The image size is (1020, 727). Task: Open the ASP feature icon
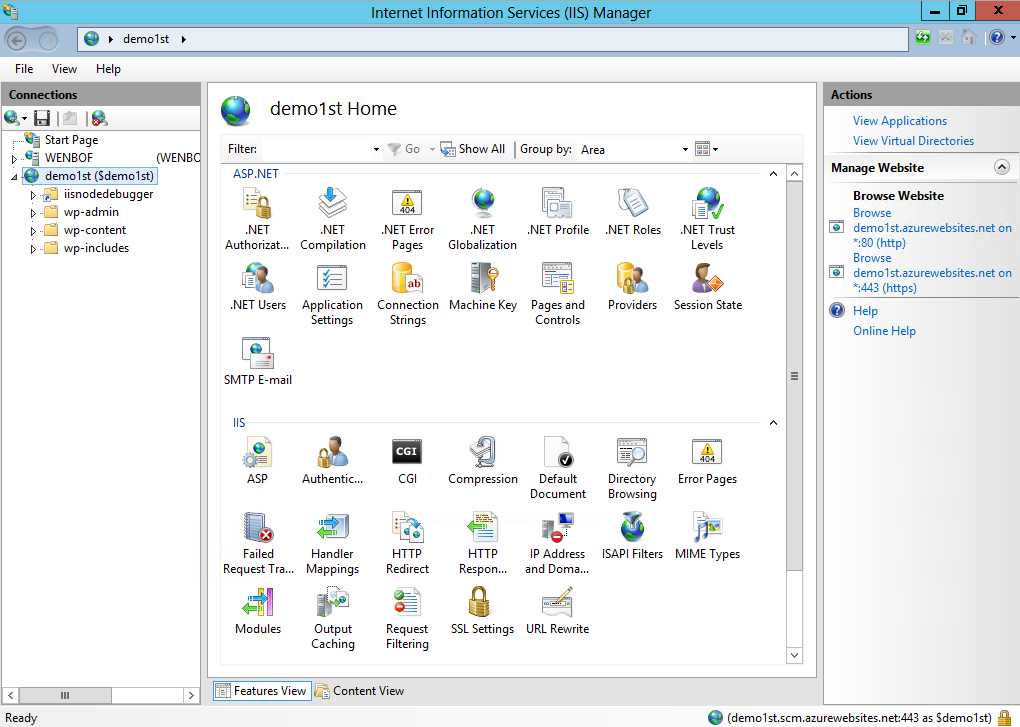click(258, 460)
